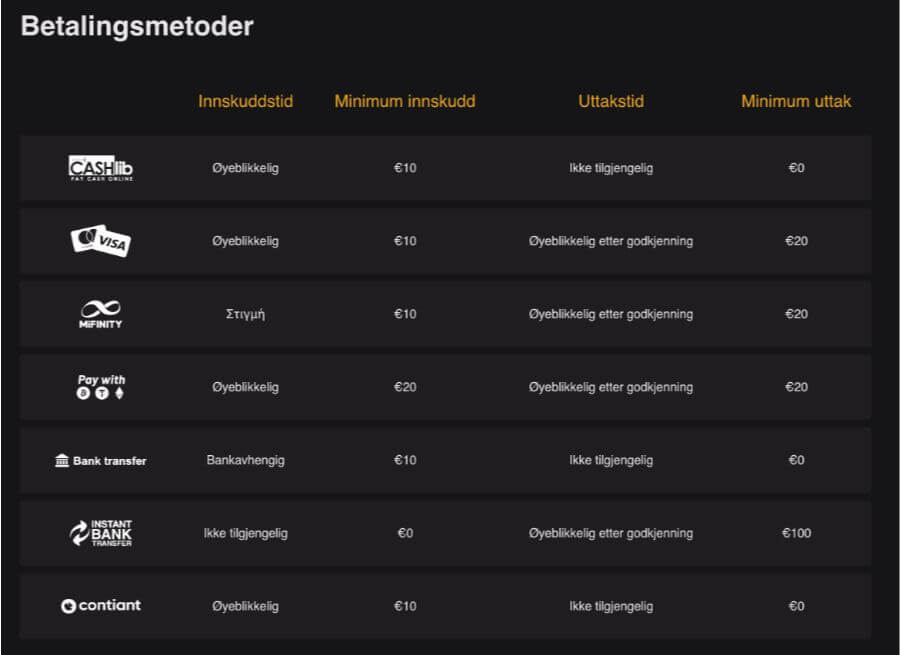Click CASHlib's Ikke tilgjengelig withdrawal cell
This screenshot has height=655, width=900.
click(x=611, y=168)
